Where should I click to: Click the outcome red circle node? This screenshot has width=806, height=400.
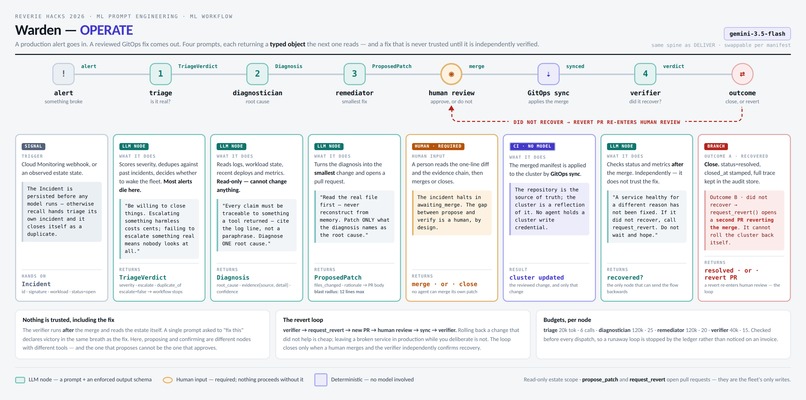742,74
